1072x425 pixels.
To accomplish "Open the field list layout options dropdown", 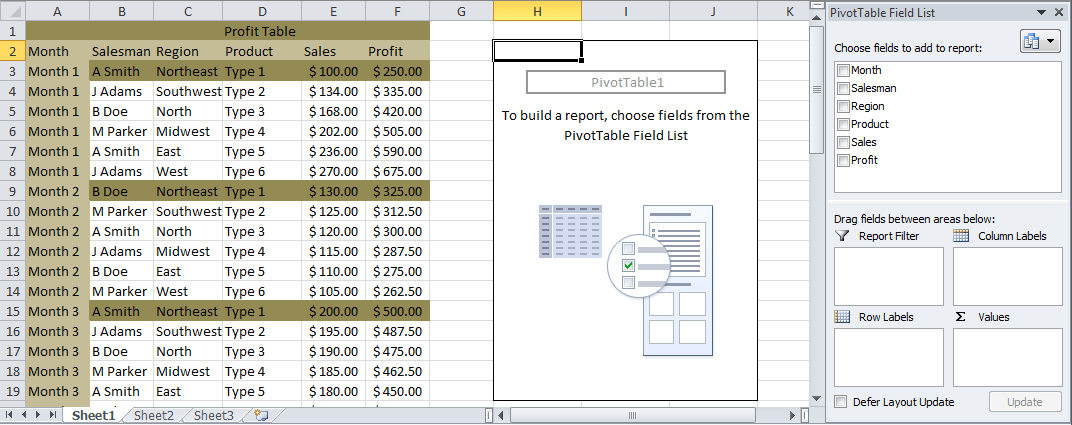I will tap(1040, 42).
